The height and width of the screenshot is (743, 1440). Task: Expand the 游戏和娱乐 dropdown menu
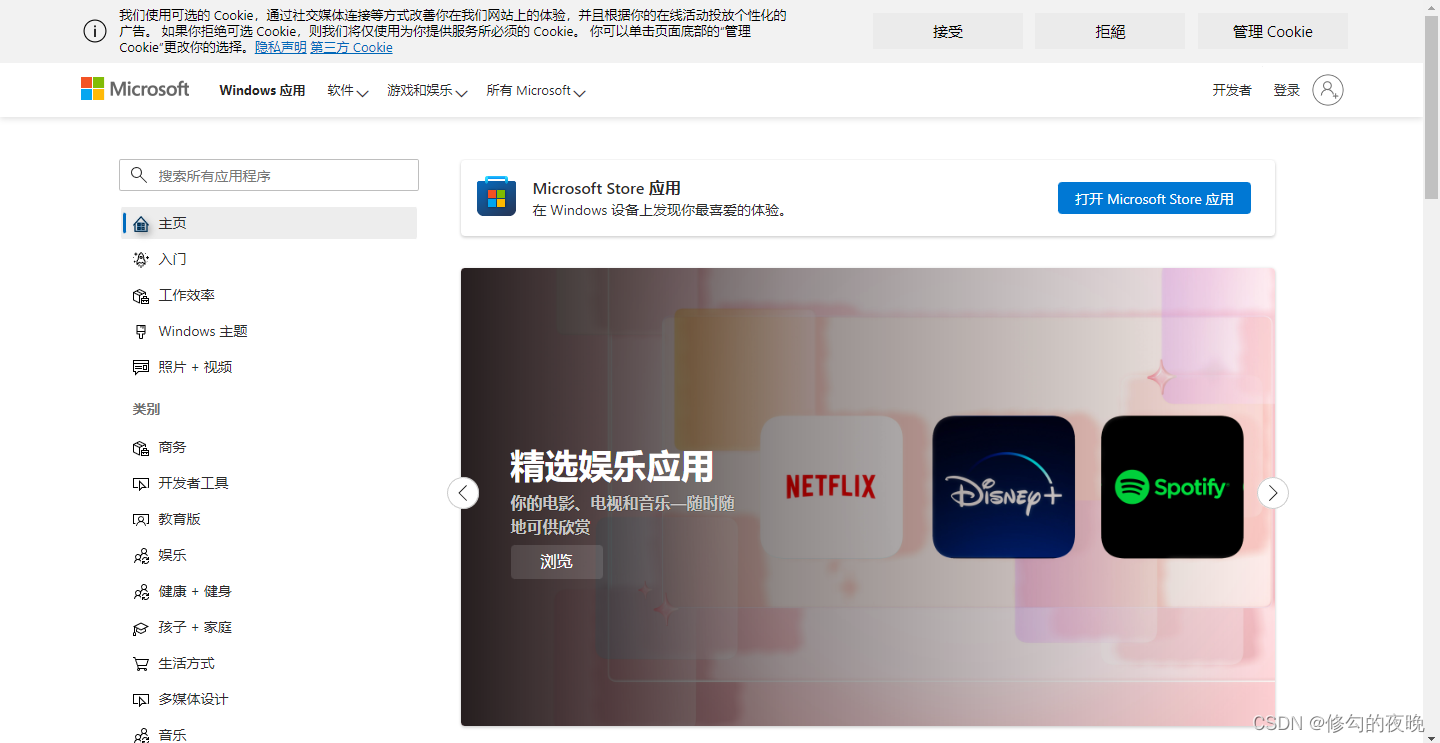pyautogui.click(x=427, y=91)
